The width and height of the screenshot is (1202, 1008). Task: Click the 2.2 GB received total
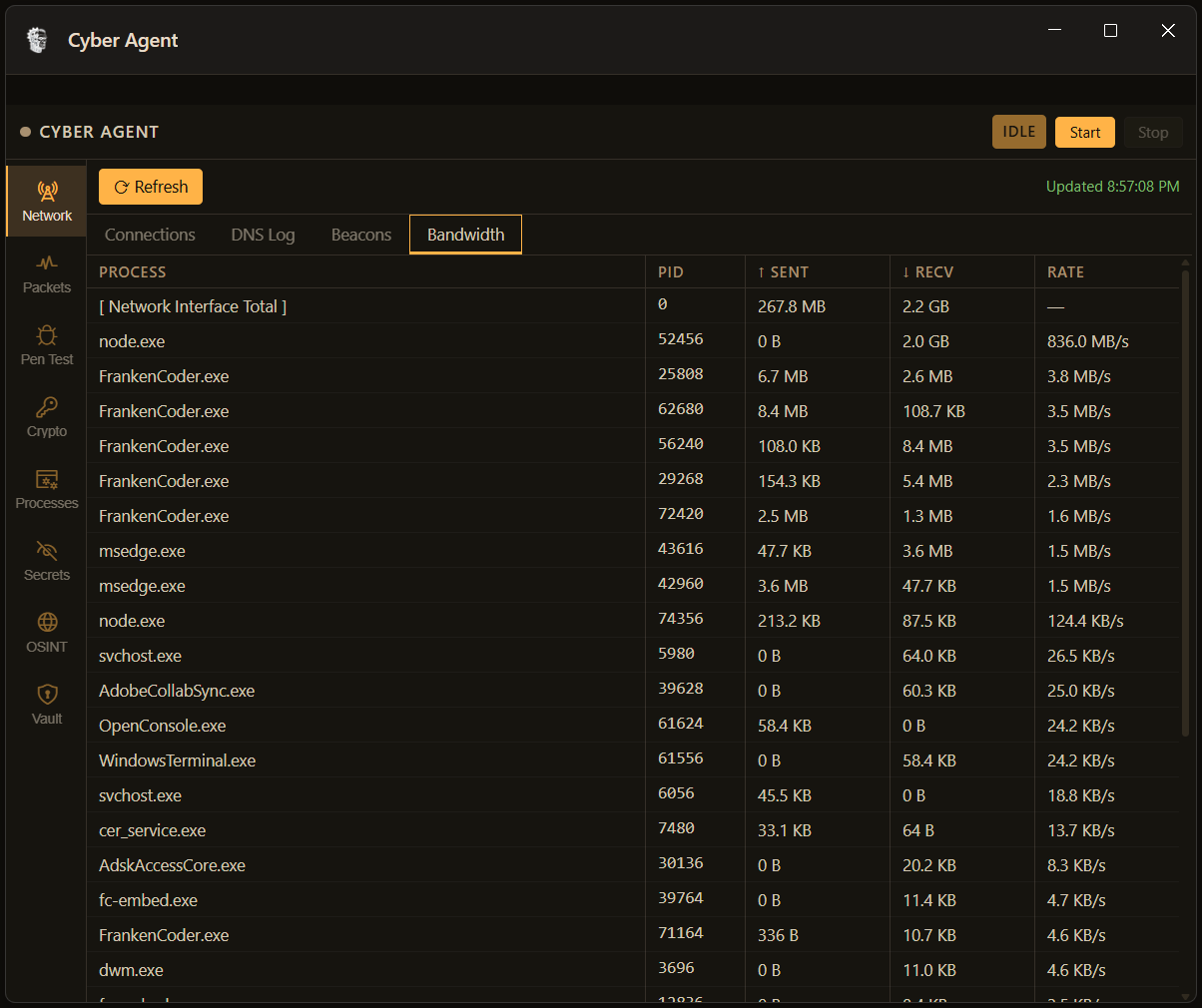[x=925, y=306]
